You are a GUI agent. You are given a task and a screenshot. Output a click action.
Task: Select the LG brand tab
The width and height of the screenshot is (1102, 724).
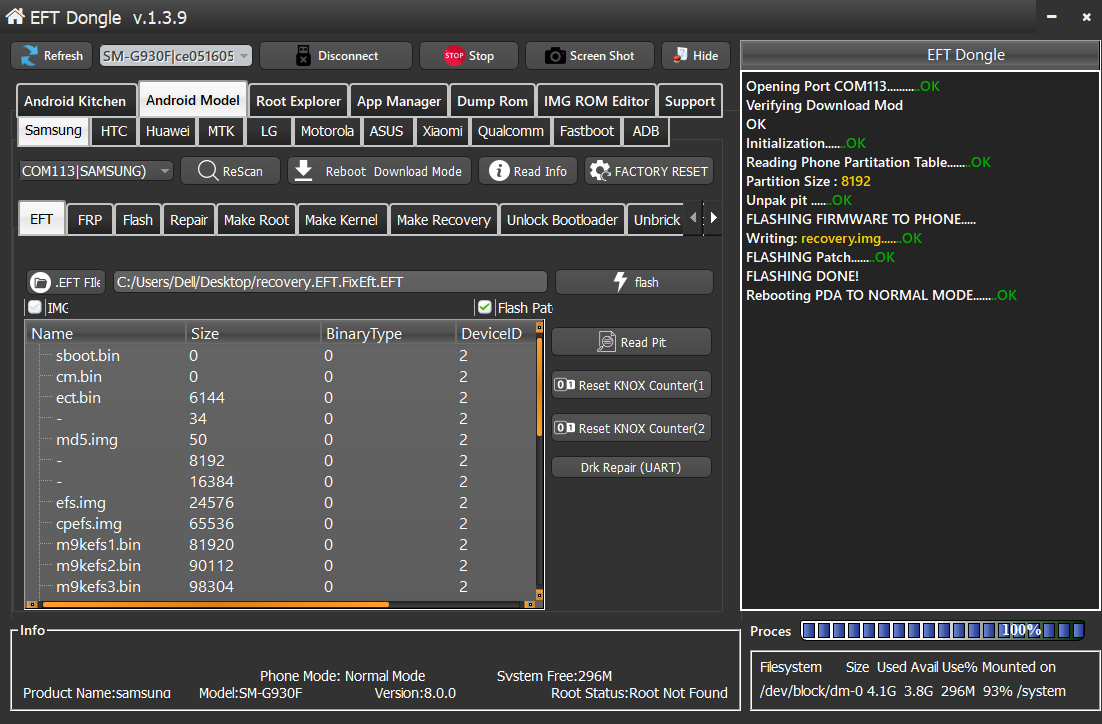(x=269, y=131)
